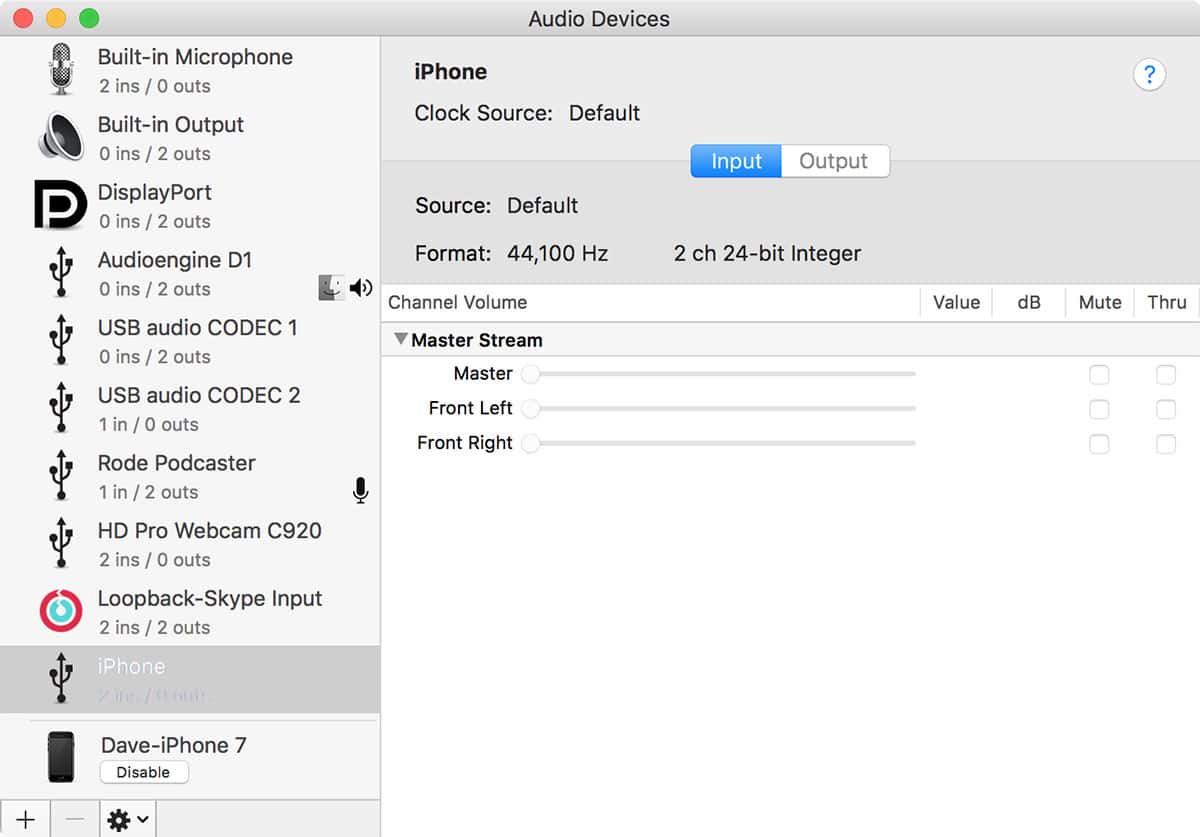Viewport: 1200px width, 837px height.
Task: Switch to the Input tab
Action: [x=736, y=161]
